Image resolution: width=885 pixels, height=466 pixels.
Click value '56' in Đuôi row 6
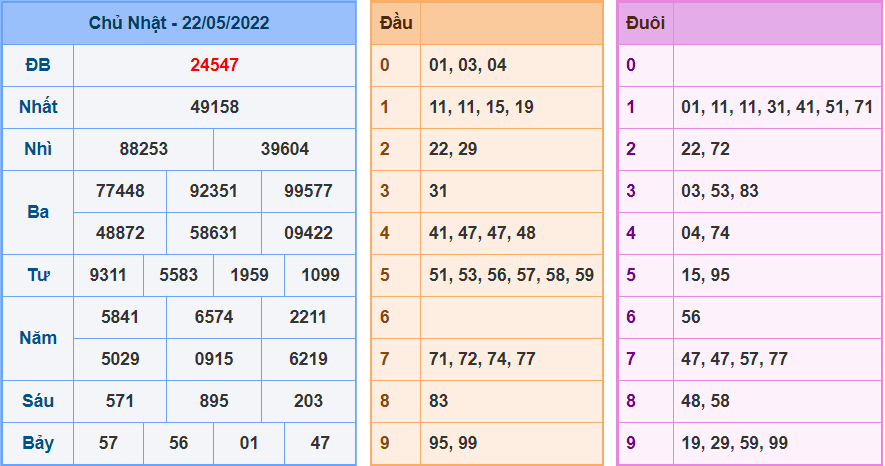pyautogui.click(x=690, y=317)
